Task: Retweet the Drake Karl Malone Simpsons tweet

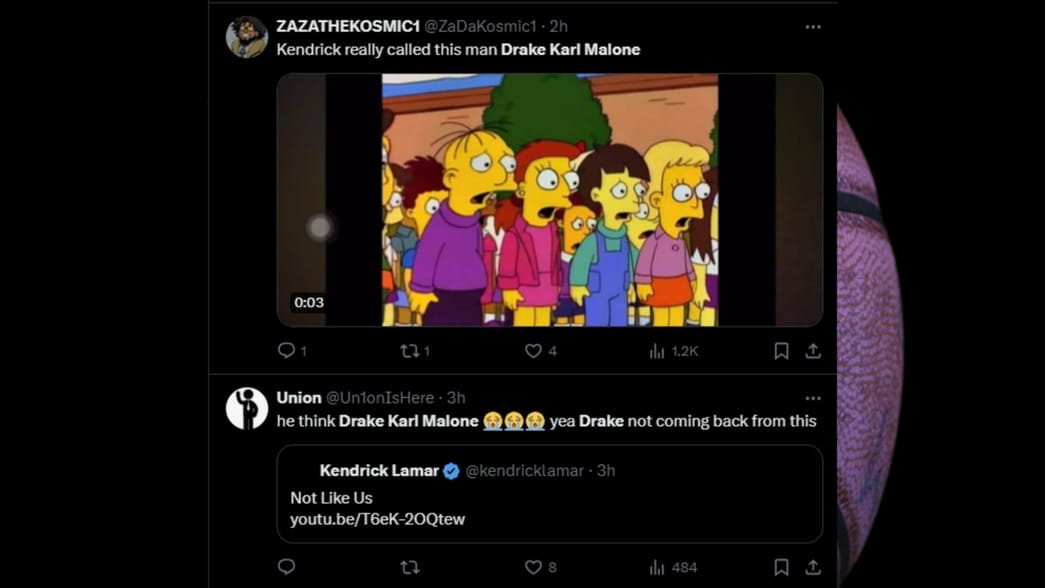Action: pos(409,351)
